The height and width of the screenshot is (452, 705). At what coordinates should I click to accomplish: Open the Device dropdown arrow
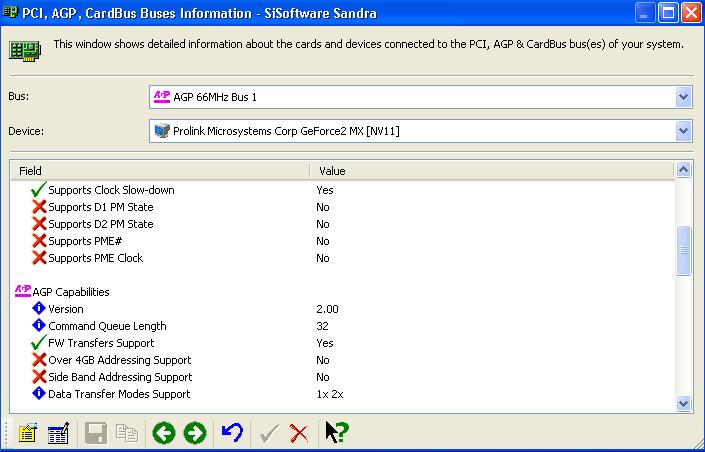[x=683, y=131]
